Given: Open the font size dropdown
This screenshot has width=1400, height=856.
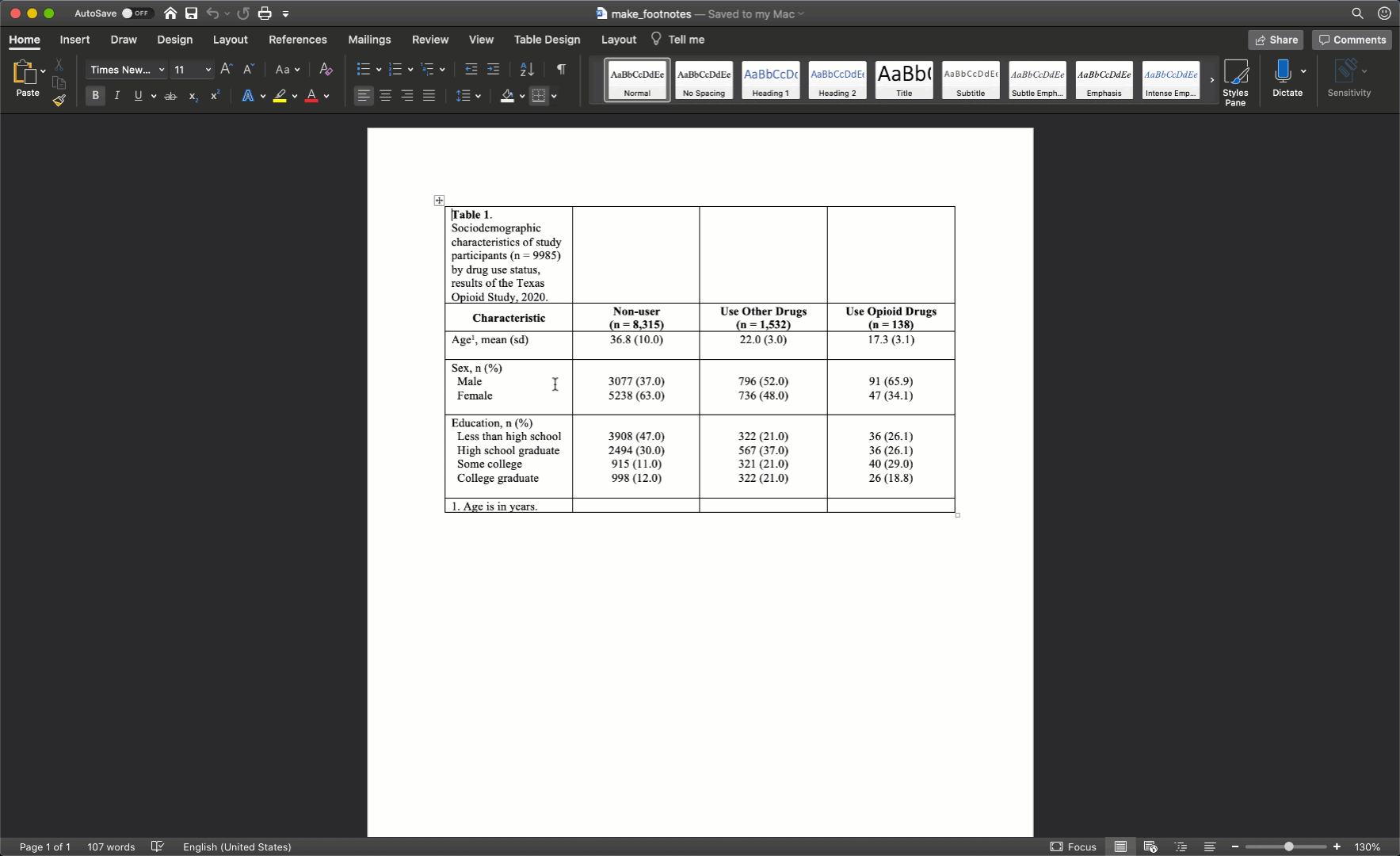Looking at the screenshot, I should point(208,70).
